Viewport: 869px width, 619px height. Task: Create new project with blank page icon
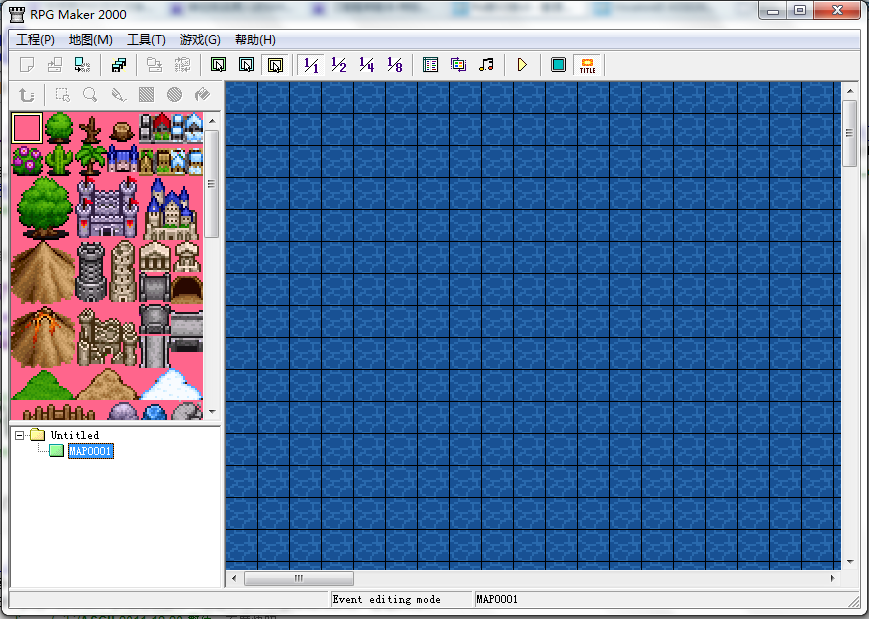pyautogui.click(x=27, y=65)
